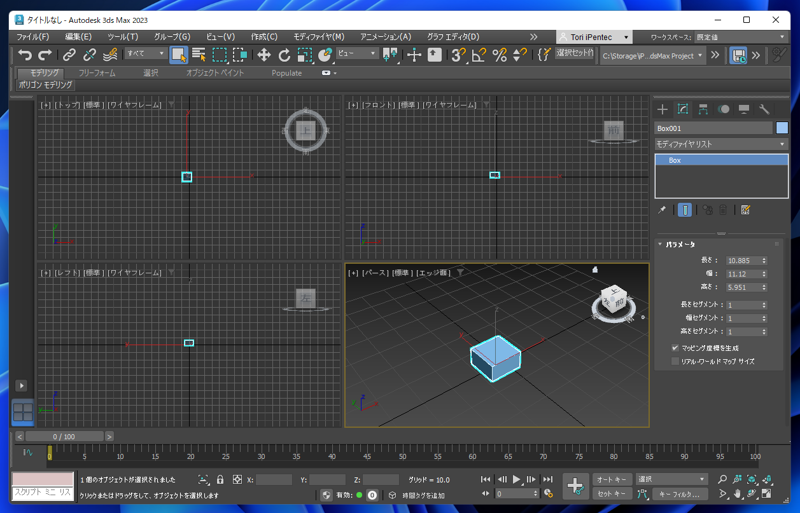Click the Edit Named Selection Sets icon
The height and width of the screenshot is (513, 800).
click(544, 55)
